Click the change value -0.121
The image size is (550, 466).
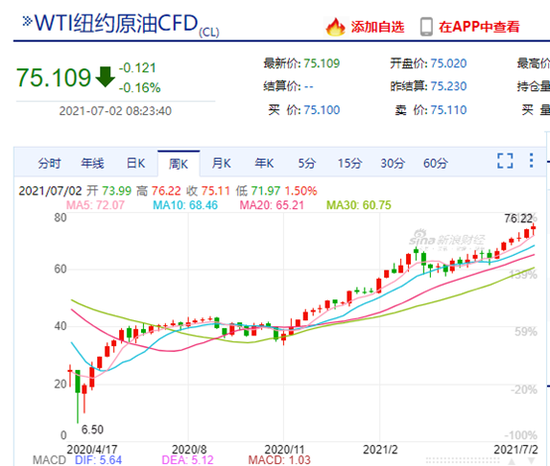coord(137,68)
